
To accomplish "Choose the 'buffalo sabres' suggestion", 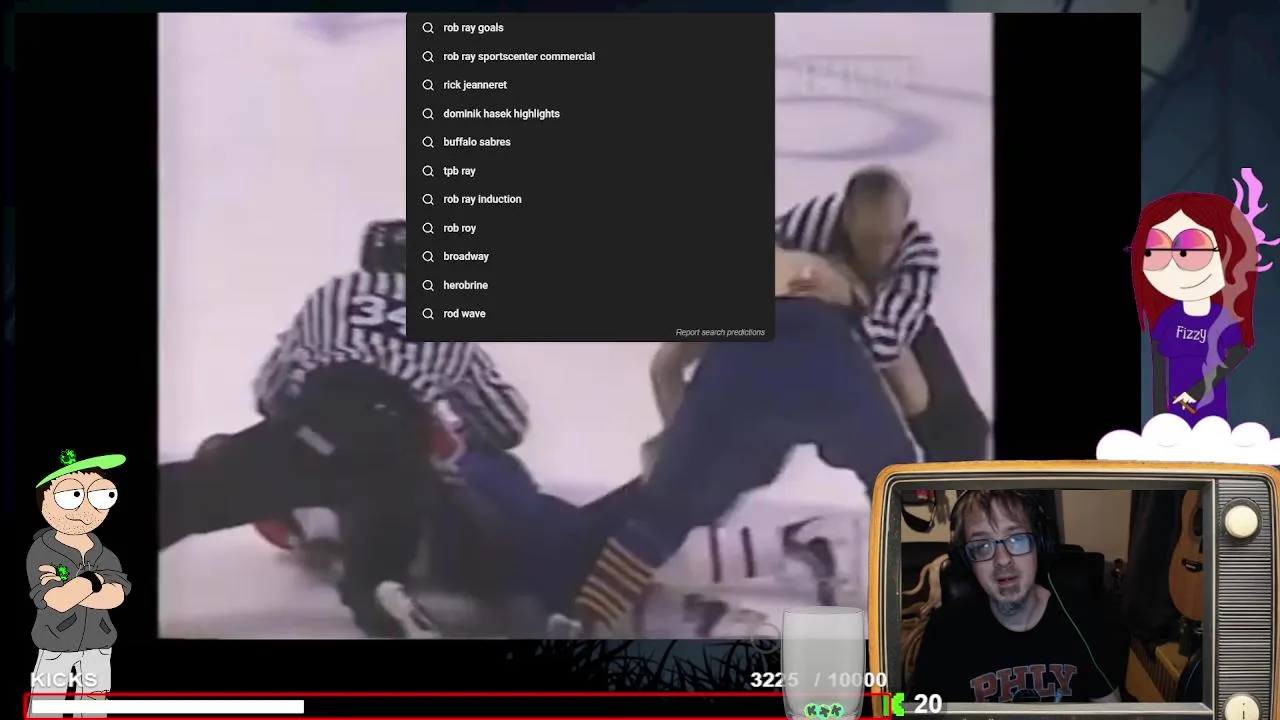I will (x=590, y=142).
